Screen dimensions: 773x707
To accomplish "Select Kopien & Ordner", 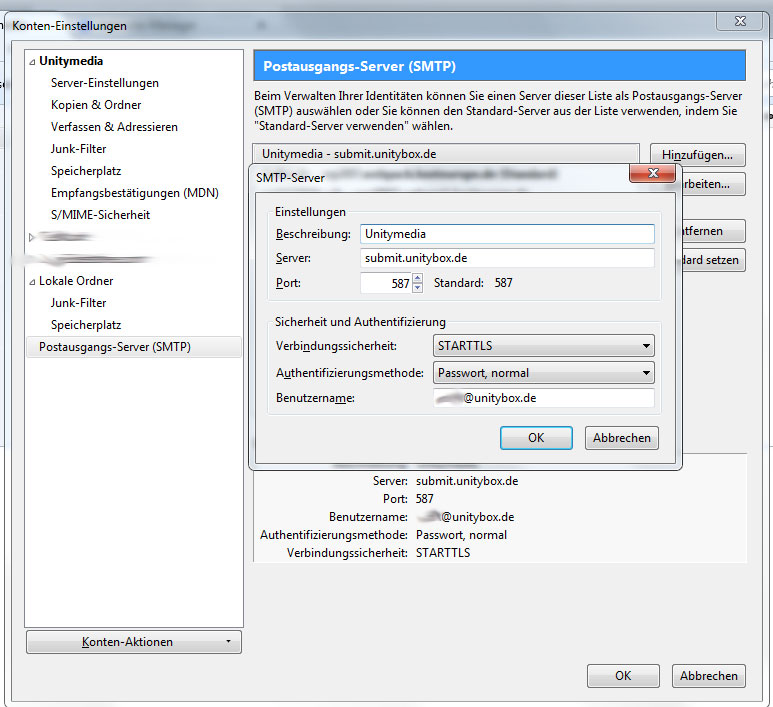I will click(96, 105).
